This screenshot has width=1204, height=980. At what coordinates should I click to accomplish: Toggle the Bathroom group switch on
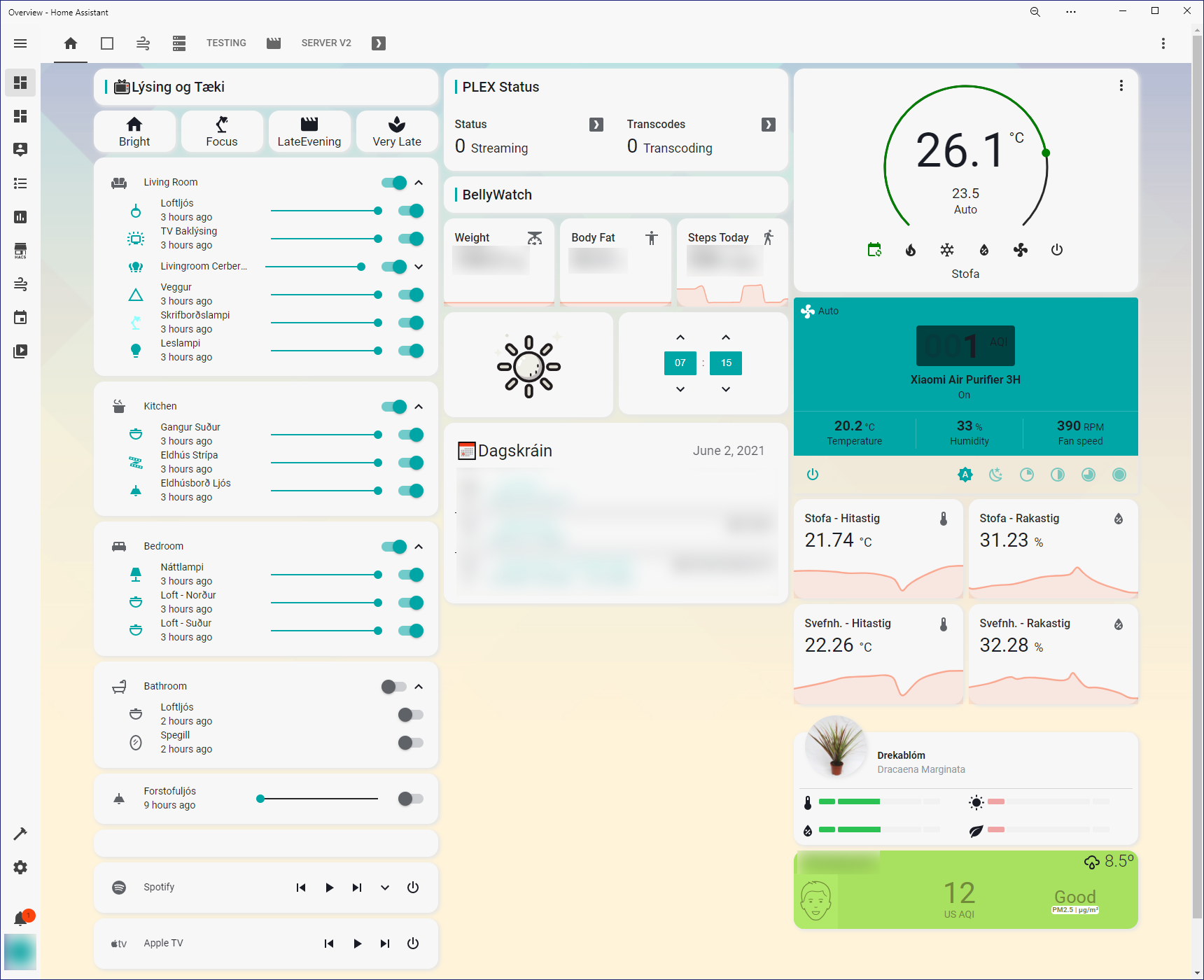click(x=393, y=687)
